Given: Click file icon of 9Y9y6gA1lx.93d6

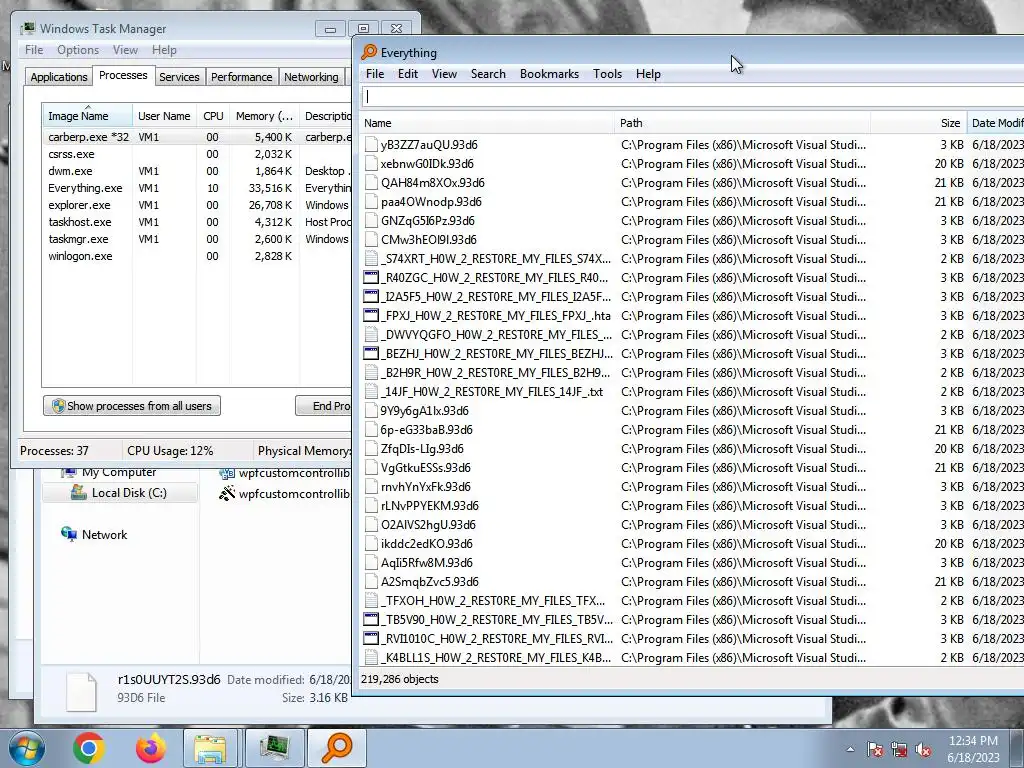Looking at the screenshot, I should click(x=371, y=411).
